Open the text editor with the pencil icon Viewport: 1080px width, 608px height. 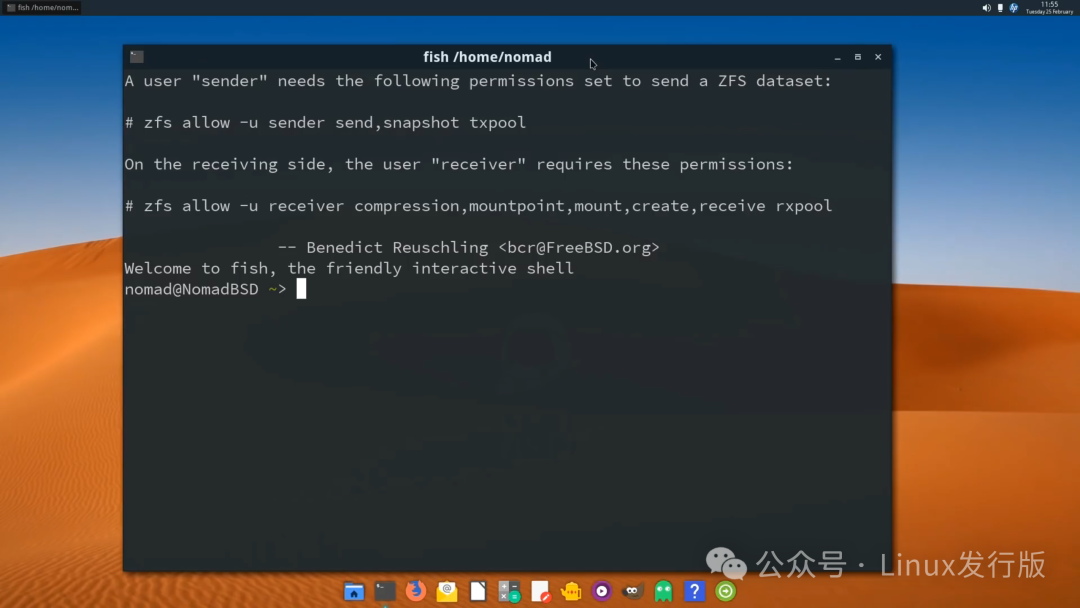click(x=539, y=590)
